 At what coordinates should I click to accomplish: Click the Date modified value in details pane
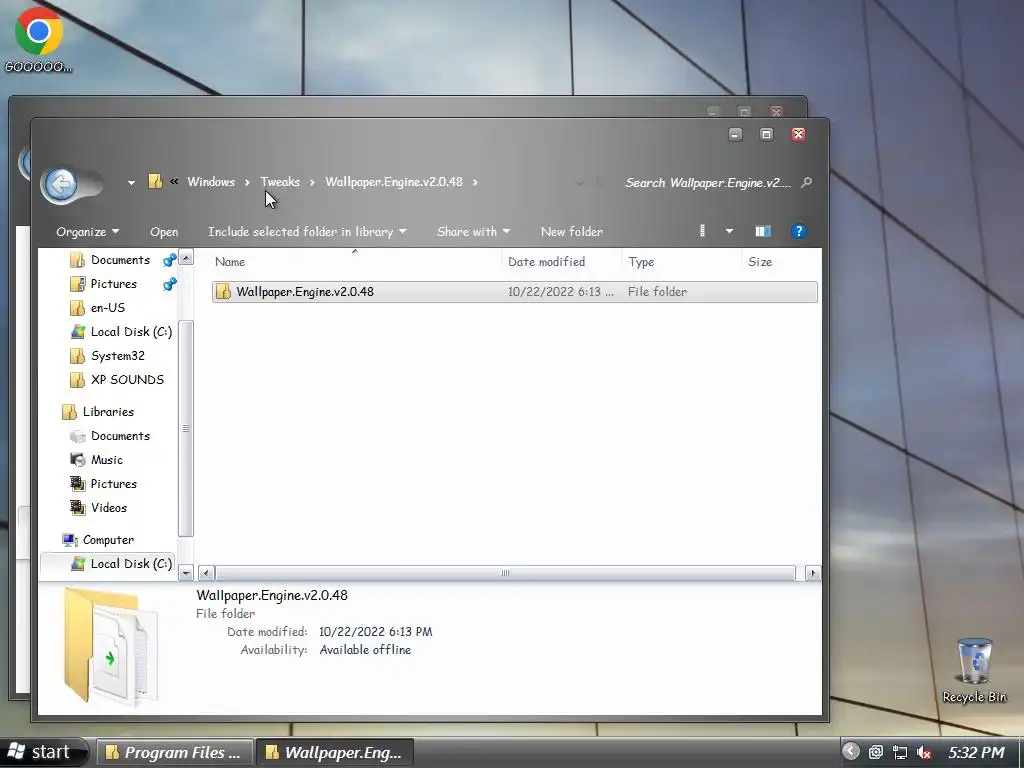[x=376, y=632]
